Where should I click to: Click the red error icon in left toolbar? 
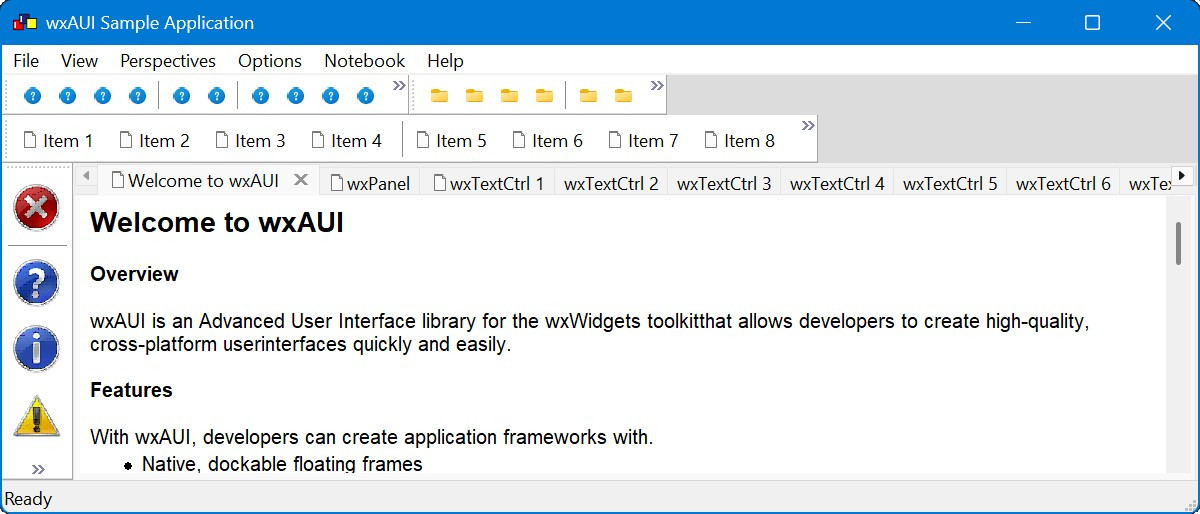pos(36,209)
